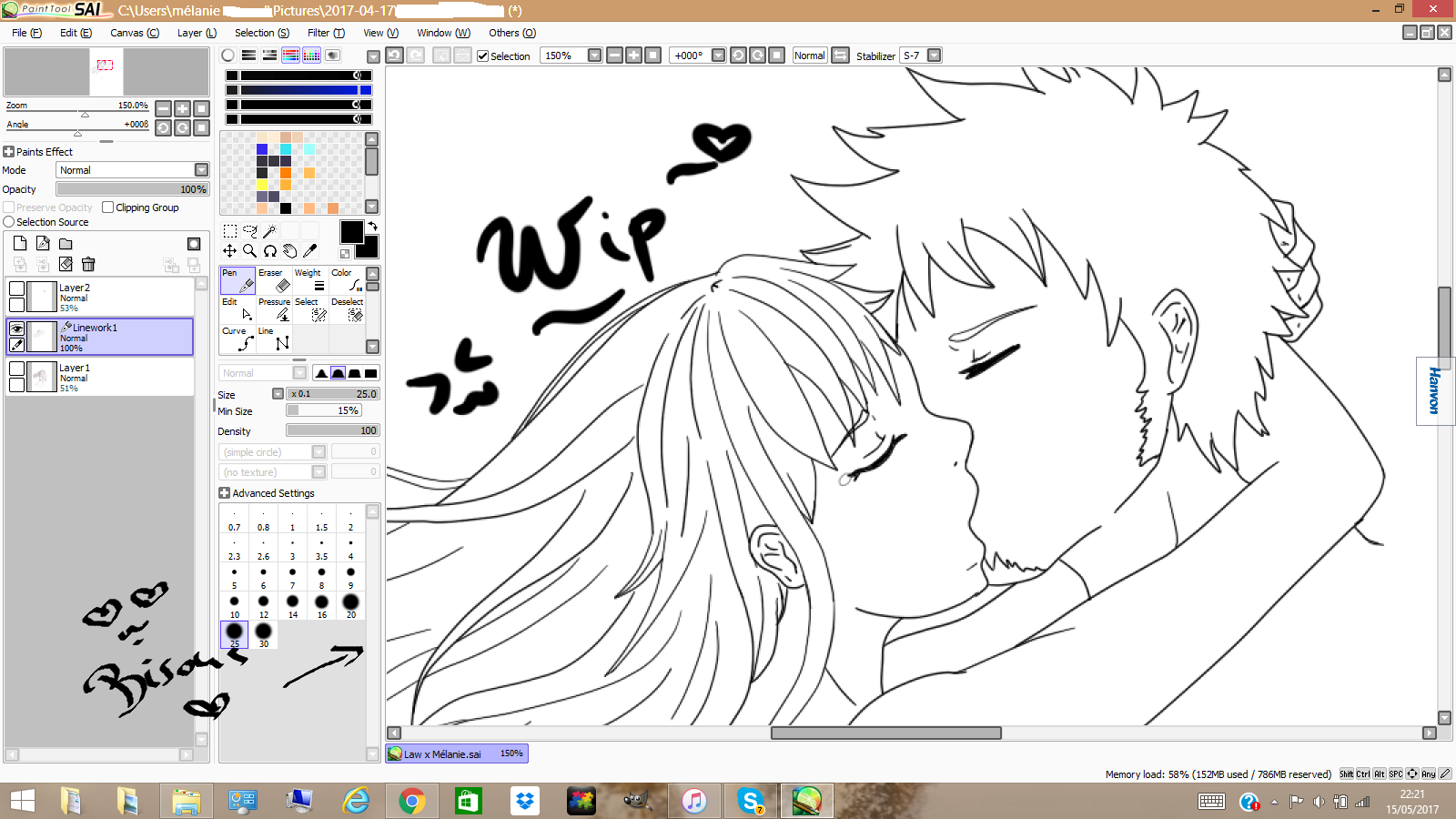The height and width of the screenshot is (819, 1456).
Task: Click the zoom in plus button in navigator
Action: [182, 108]
